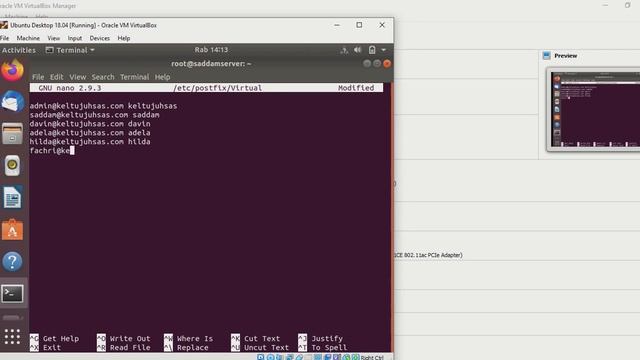Minimize the root@saddamserver terminal window
640x360 pixels.
point(367,64)
